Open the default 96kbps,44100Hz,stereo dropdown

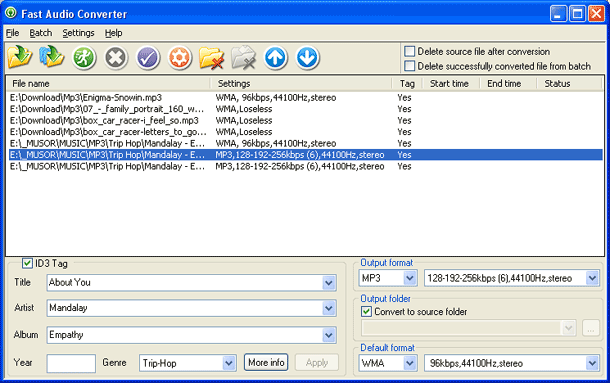(592, 363)
